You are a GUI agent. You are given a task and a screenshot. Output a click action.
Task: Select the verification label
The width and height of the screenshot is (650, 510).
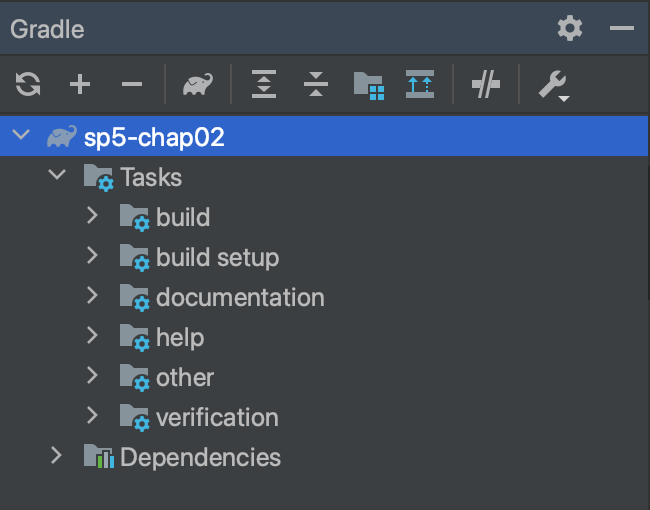pos(217,417)
